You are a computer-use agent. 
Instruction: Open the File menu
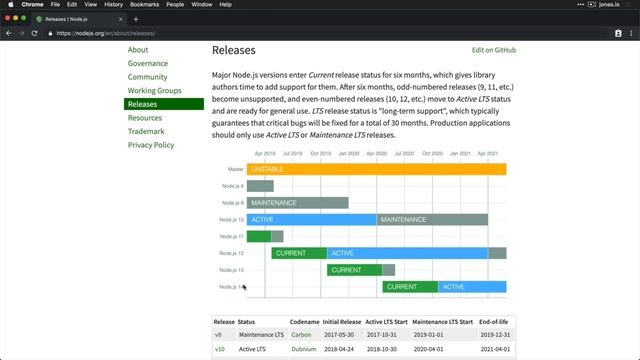[x=55, y=4]
